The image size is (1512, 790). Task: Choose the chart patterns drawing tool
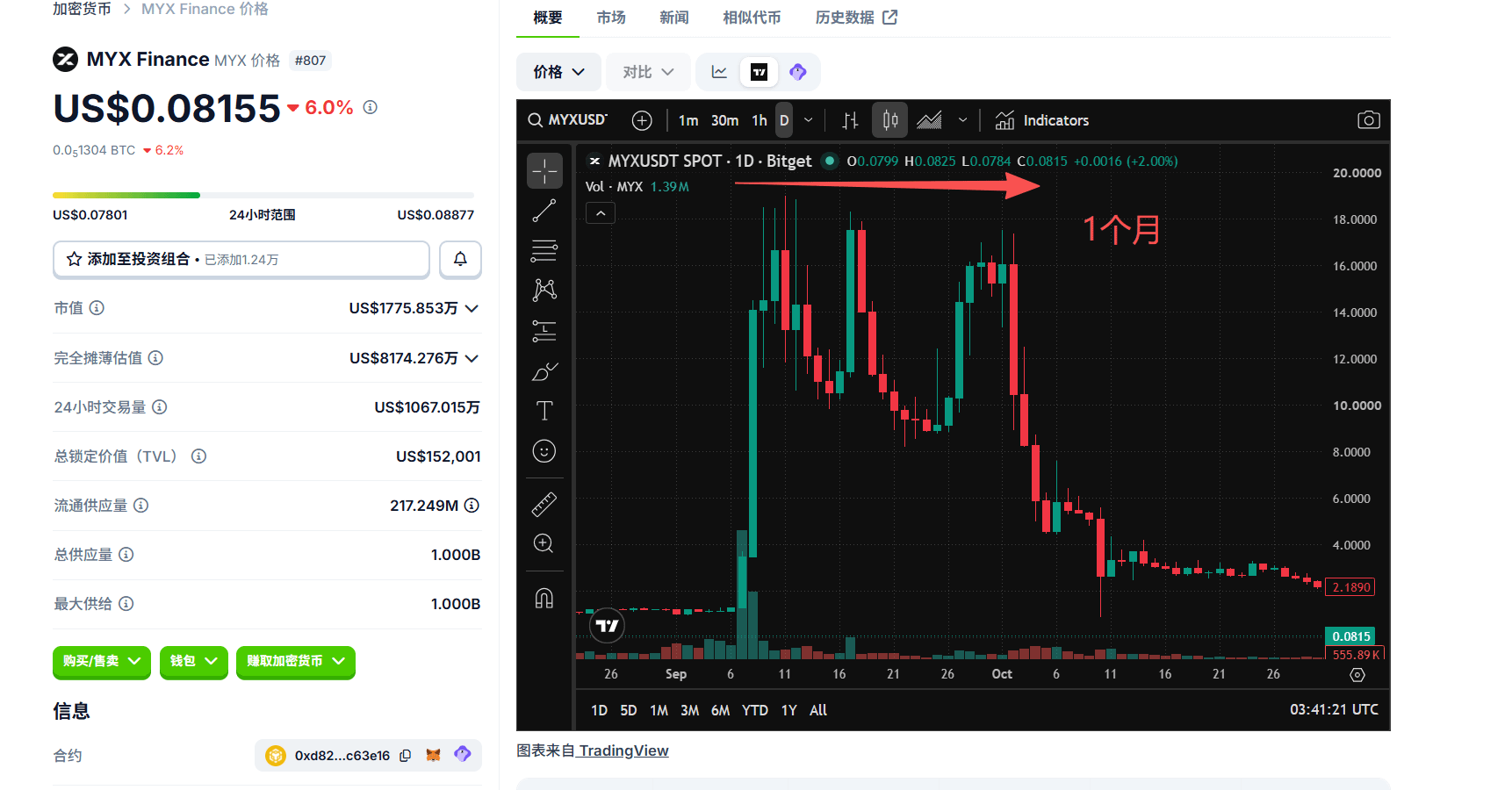pos(544,291)
